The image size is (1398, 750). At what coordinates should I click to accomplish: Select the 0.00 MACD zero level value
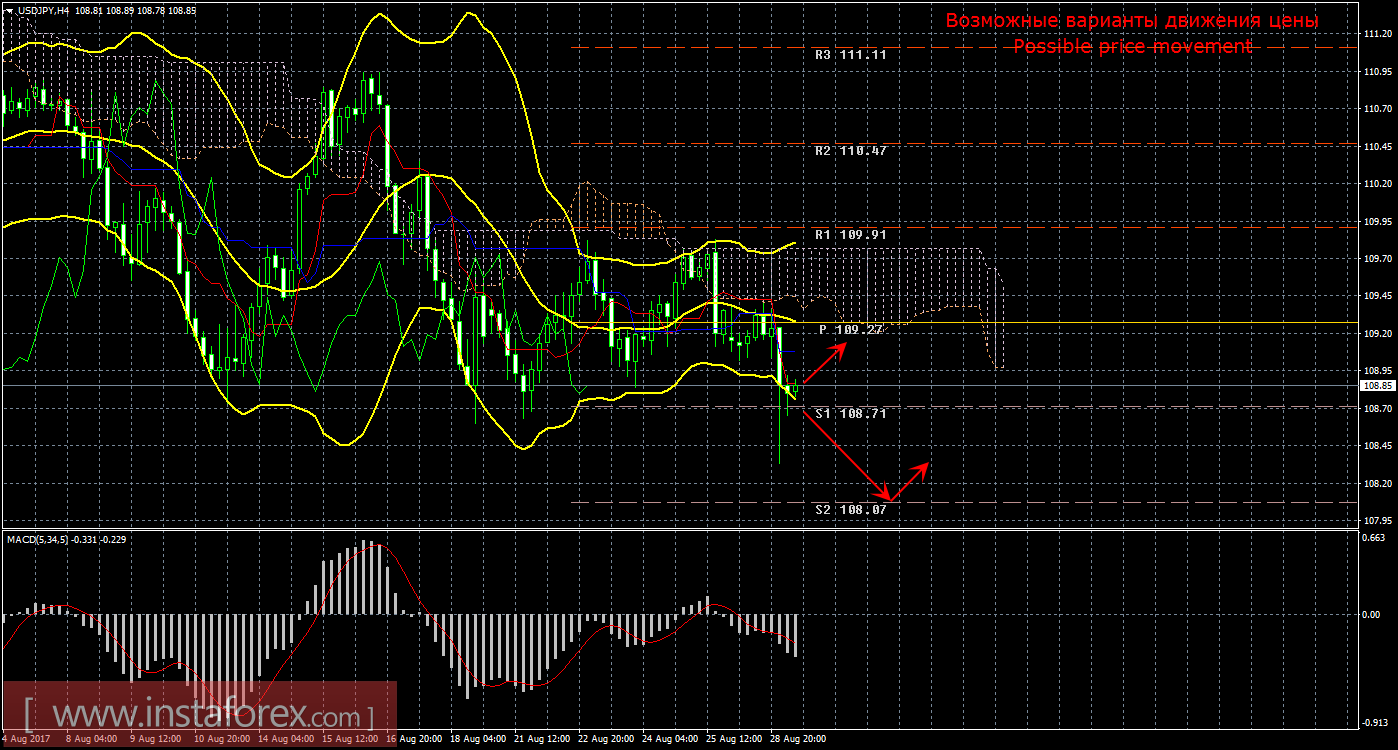1373,614
